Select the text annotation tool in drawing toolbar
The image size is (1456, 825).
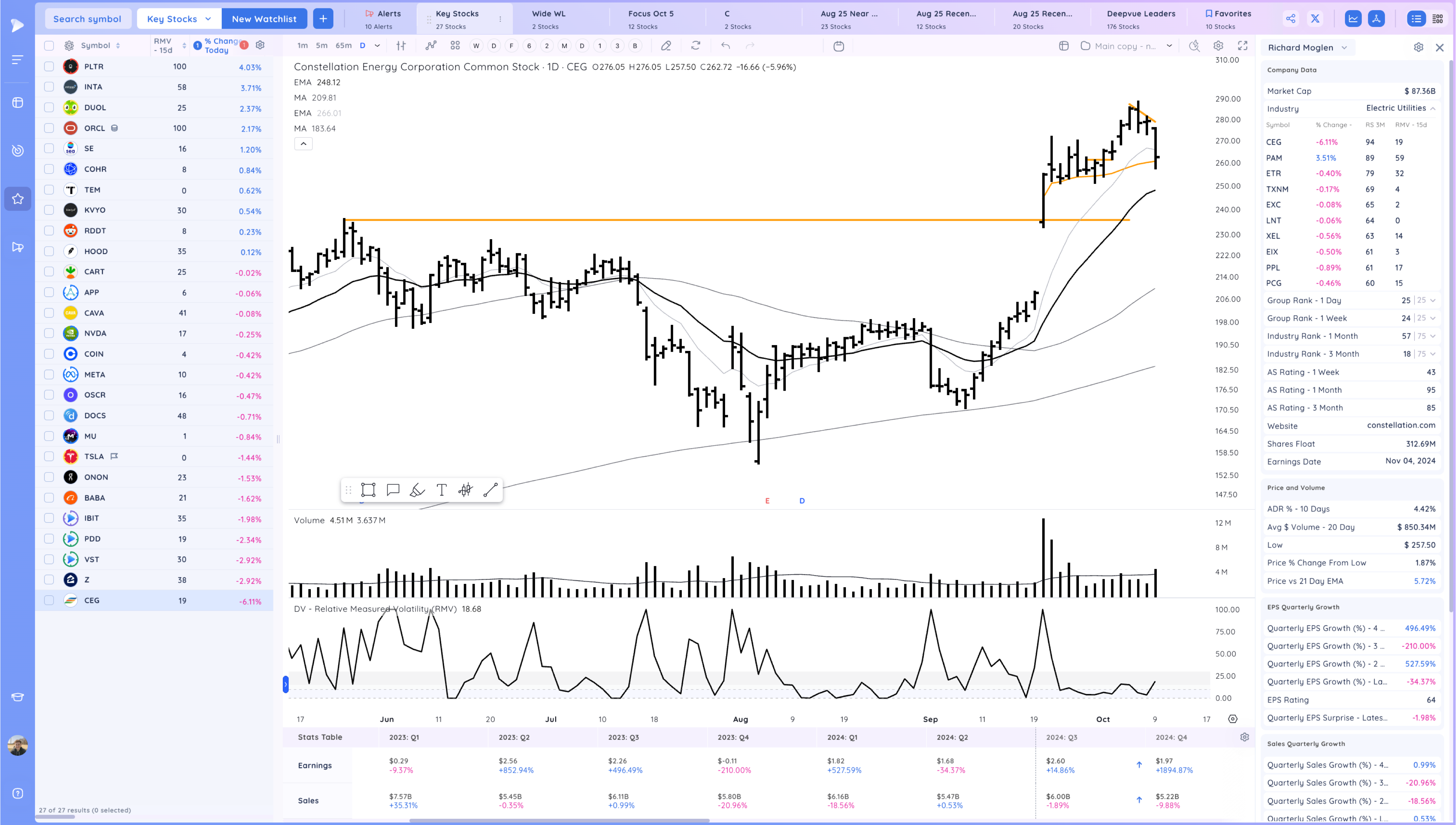click(441, 490)
